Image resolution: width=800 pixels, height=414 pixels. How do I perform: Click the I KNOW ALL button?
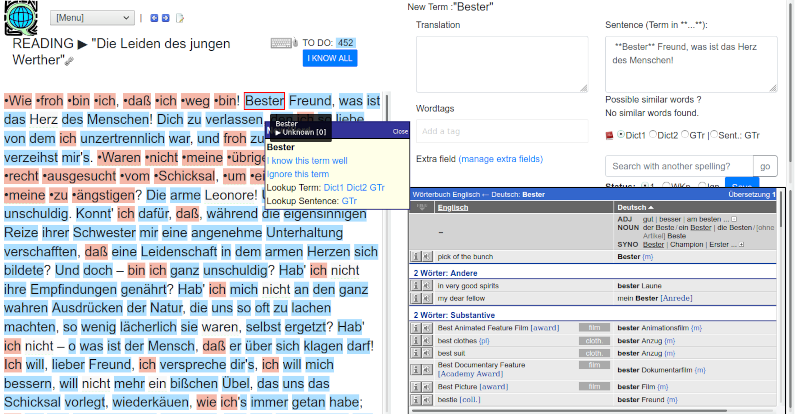pyautogui.click(x=330, y=58)
